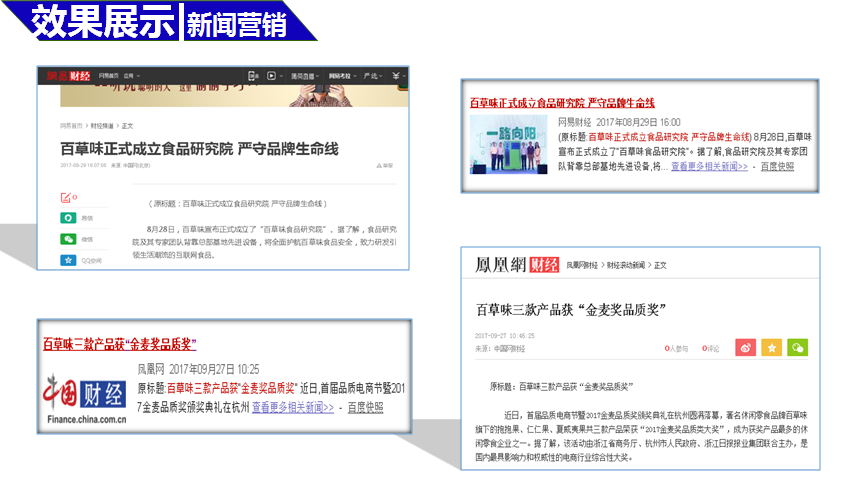Share via green WeChat icon on 凤凰网 article
This screenshot has height=480, width=852.
[798, 347]
